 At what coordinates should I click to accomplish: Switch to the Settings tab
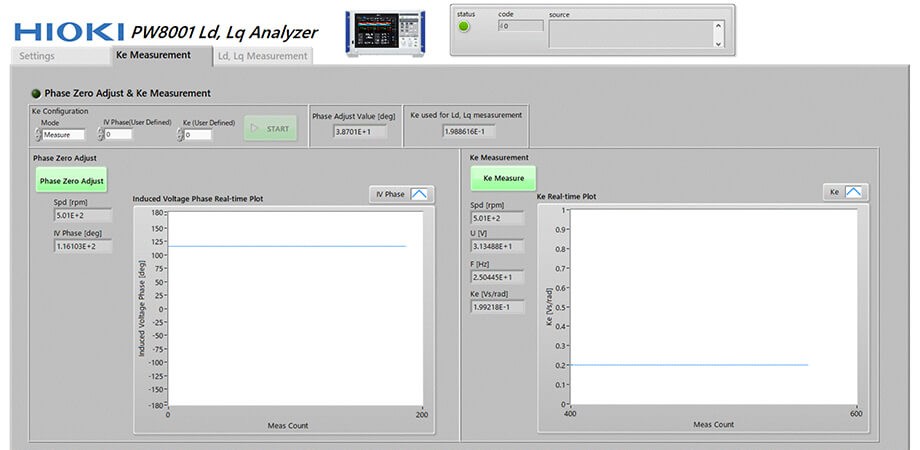tap(38, 56)
